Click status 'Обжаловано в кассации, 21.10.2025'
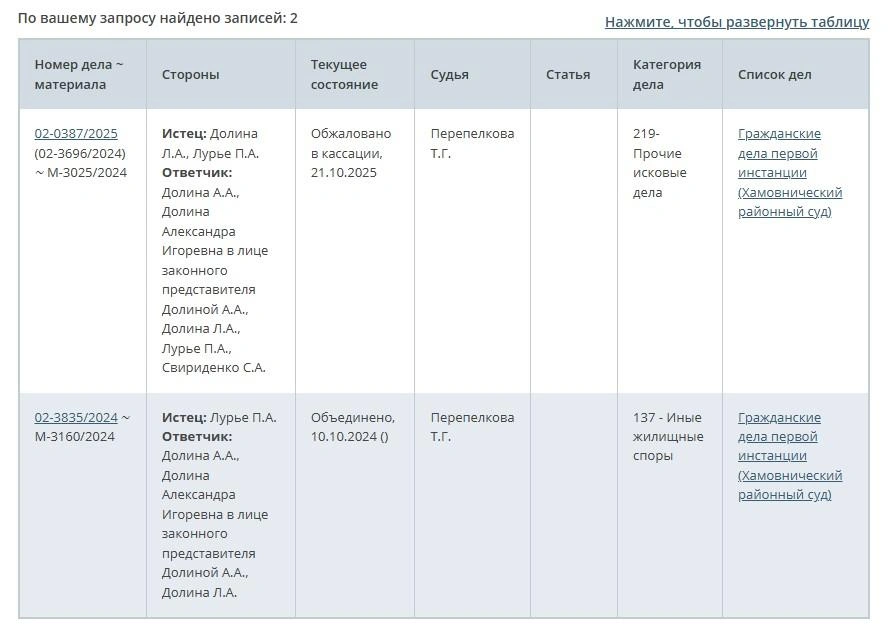This screenshot has width=891, height=629. point(351,153)
